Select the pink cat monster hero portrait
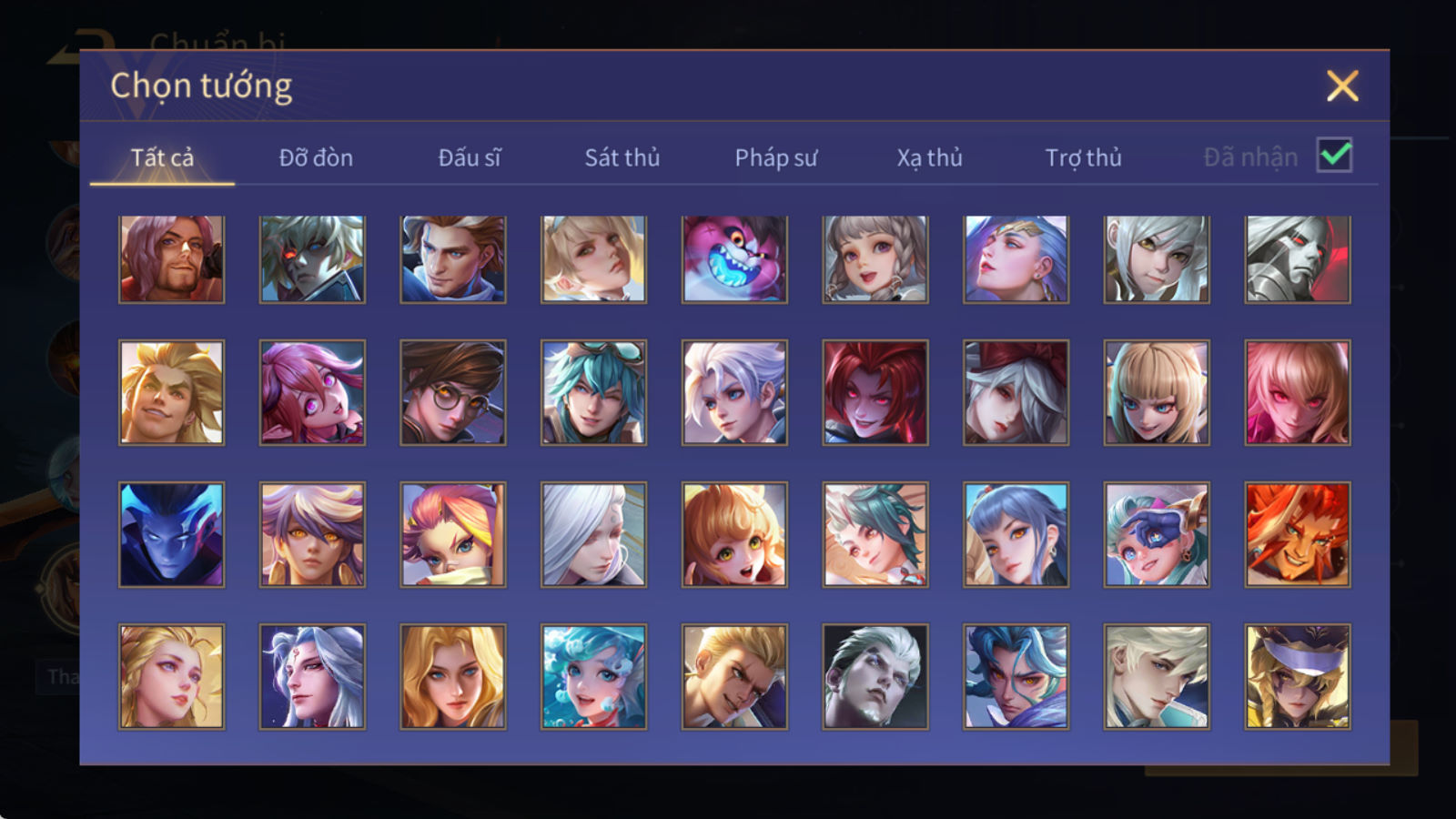Viewport: 1456px width, 819px height. click(734, 259)
